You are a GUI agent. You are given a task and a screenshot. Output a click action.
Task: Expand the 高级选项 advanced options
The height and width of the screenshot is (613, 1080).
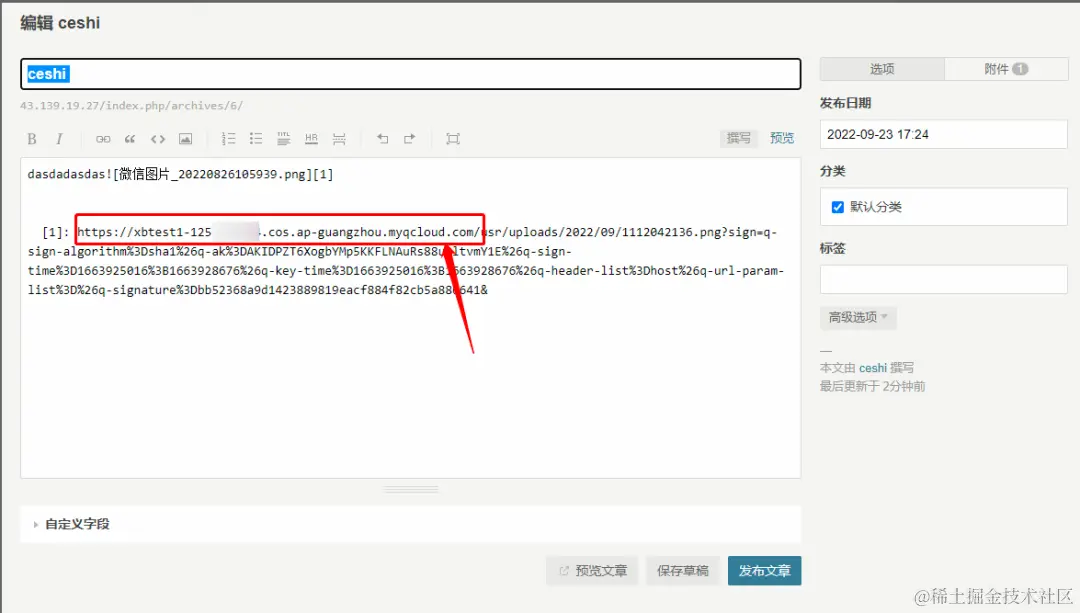858,318
